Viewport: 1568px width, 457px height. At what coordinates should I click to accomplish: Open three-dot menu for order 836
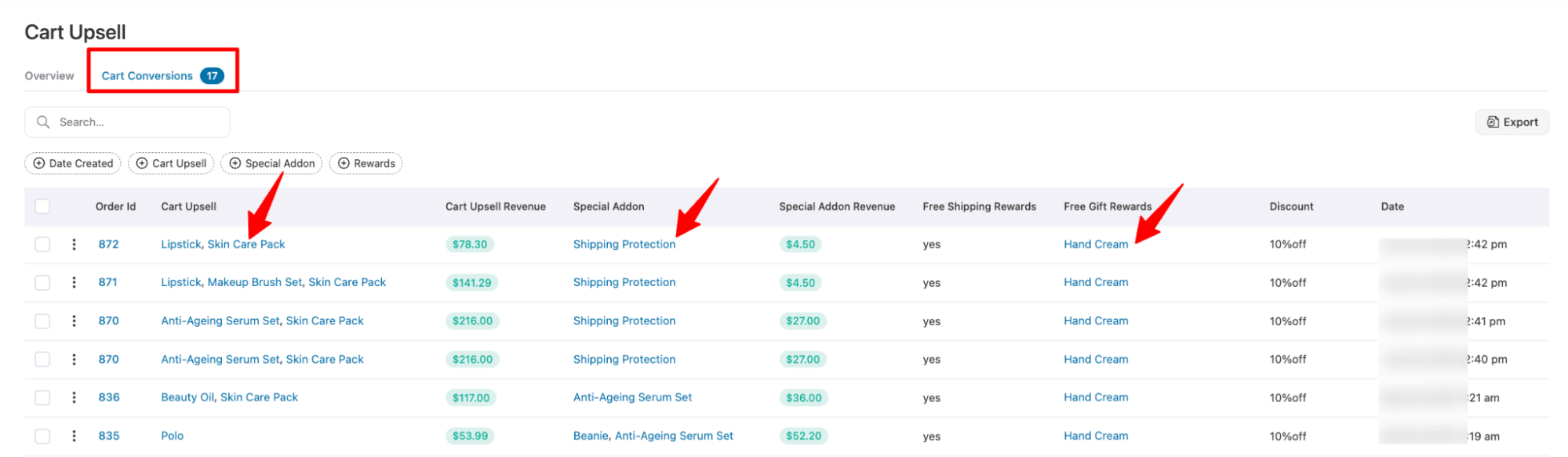tap(74, 397)
